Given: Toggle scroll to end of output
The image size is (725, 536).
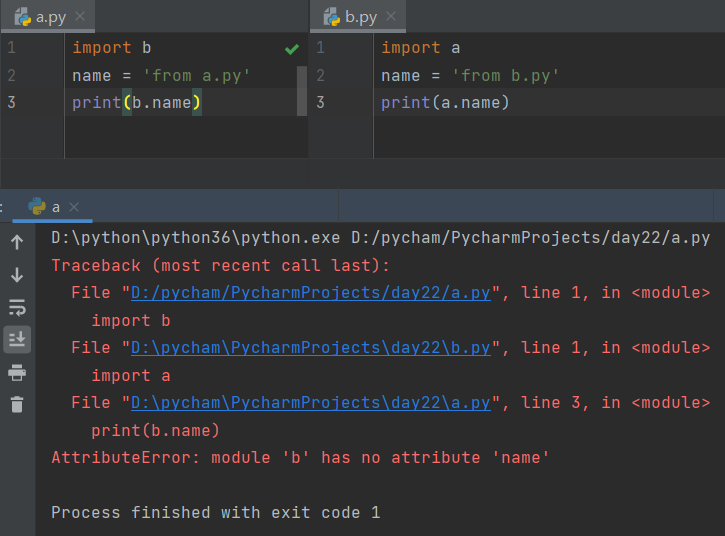Looking at the screenshot, I should click(17, 340).
